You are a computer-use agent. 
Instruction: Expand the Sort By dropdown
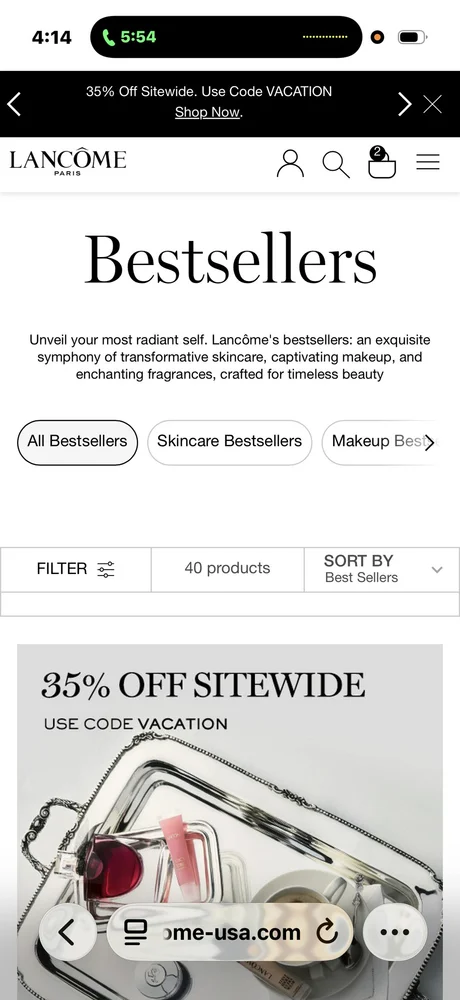pyautogui.click(x=382, y=569)
